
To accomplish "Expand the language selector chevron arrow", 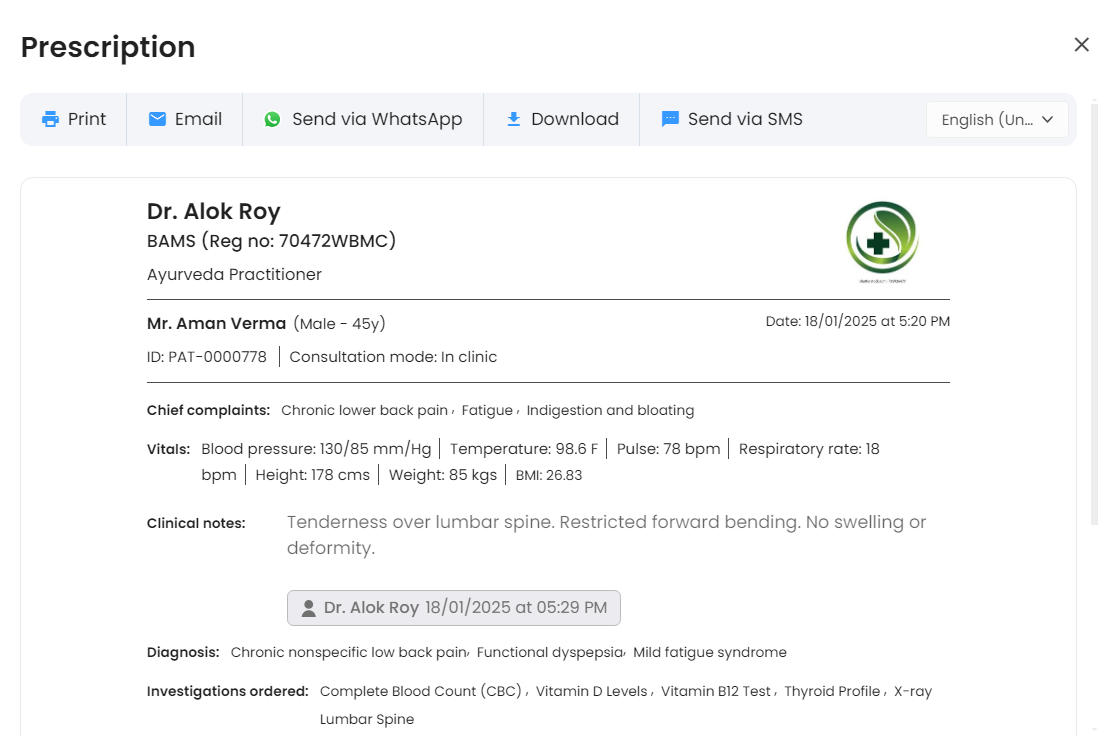I will (1048, 120).
